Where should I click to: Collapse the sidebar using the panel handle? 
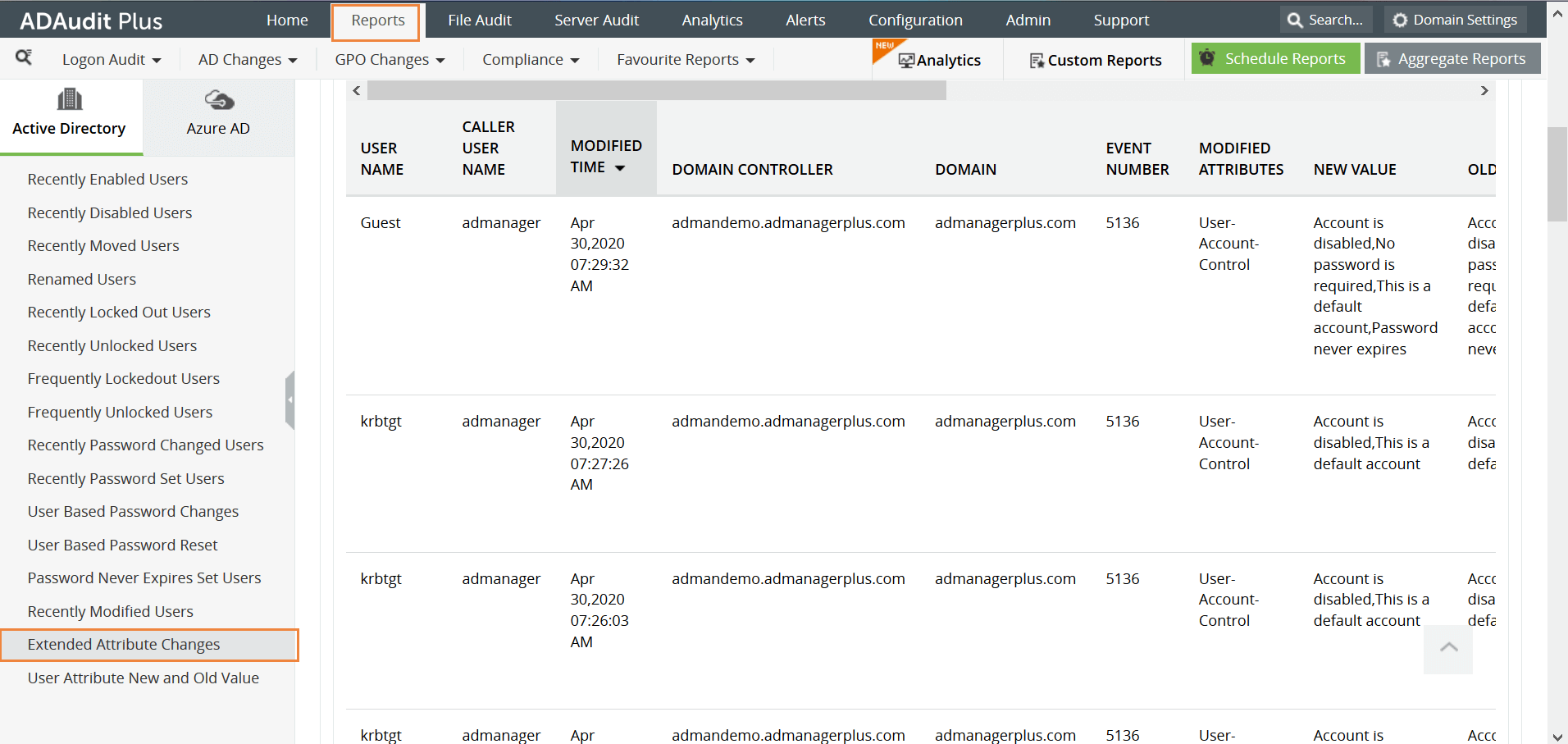coord(289,399)
